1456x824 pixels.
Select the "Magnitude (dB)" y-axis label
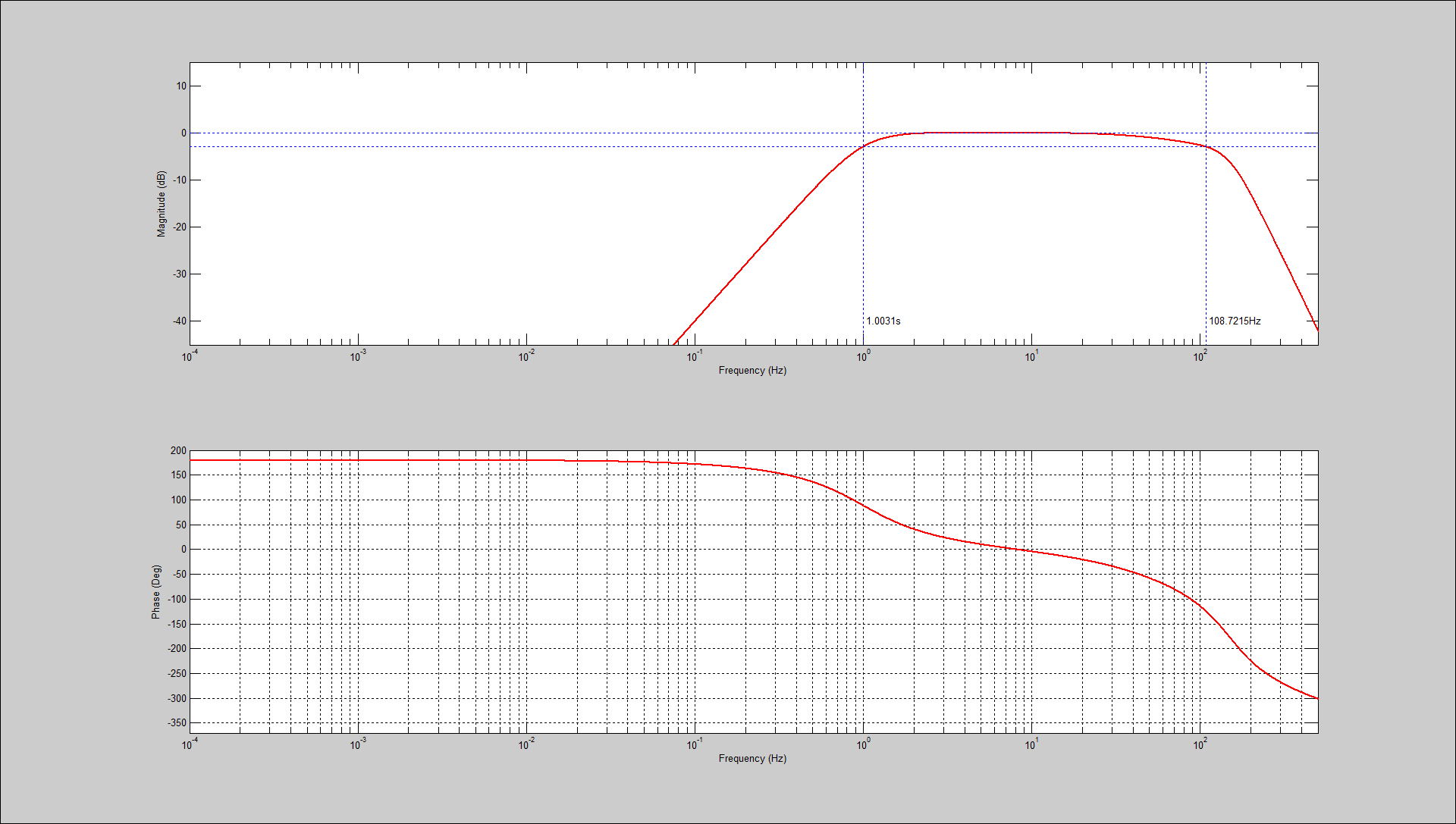click(x=161, y=204)
